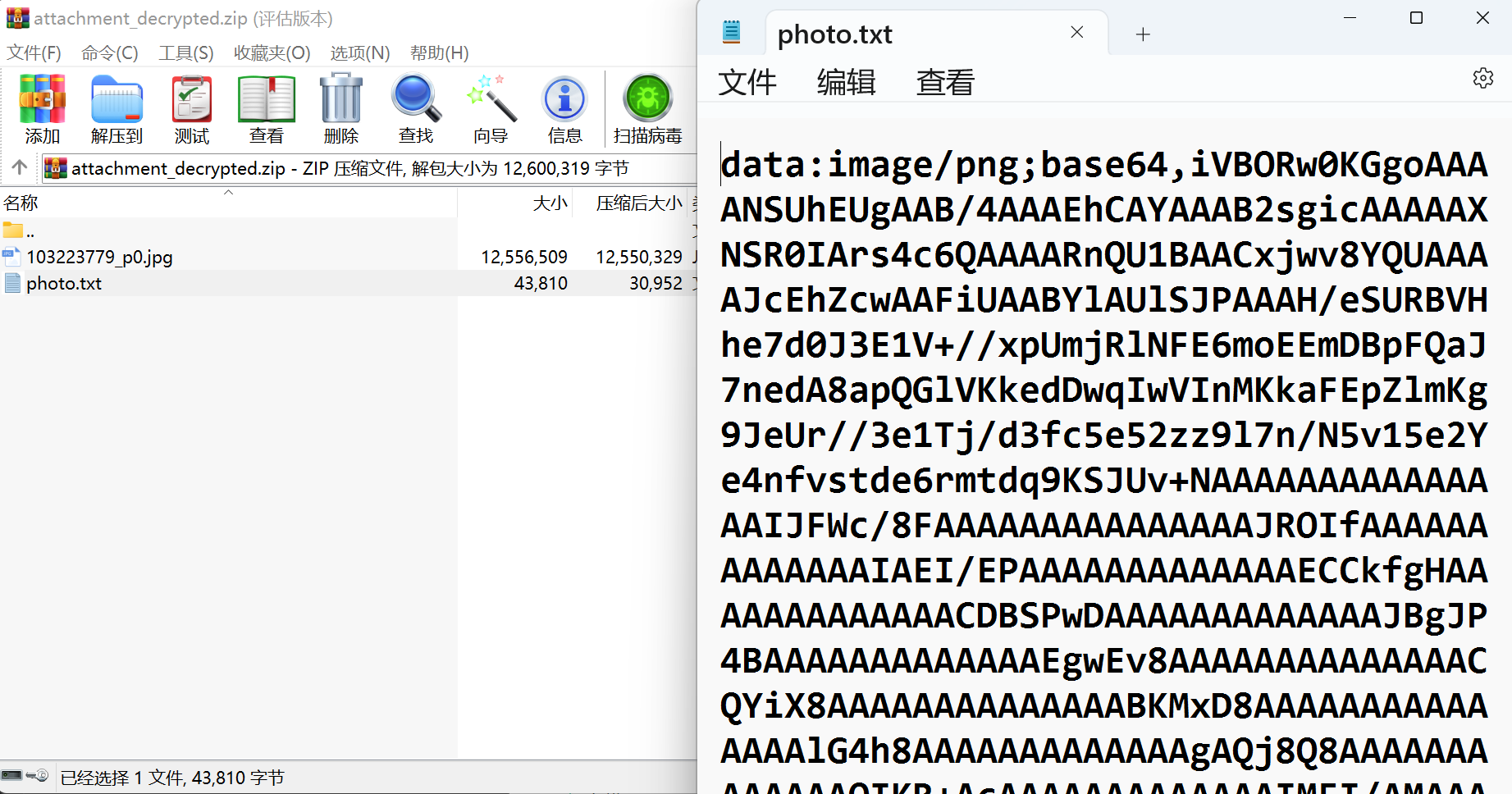
Task: Open the 选项(N) menu
Action: pos(359,53)
